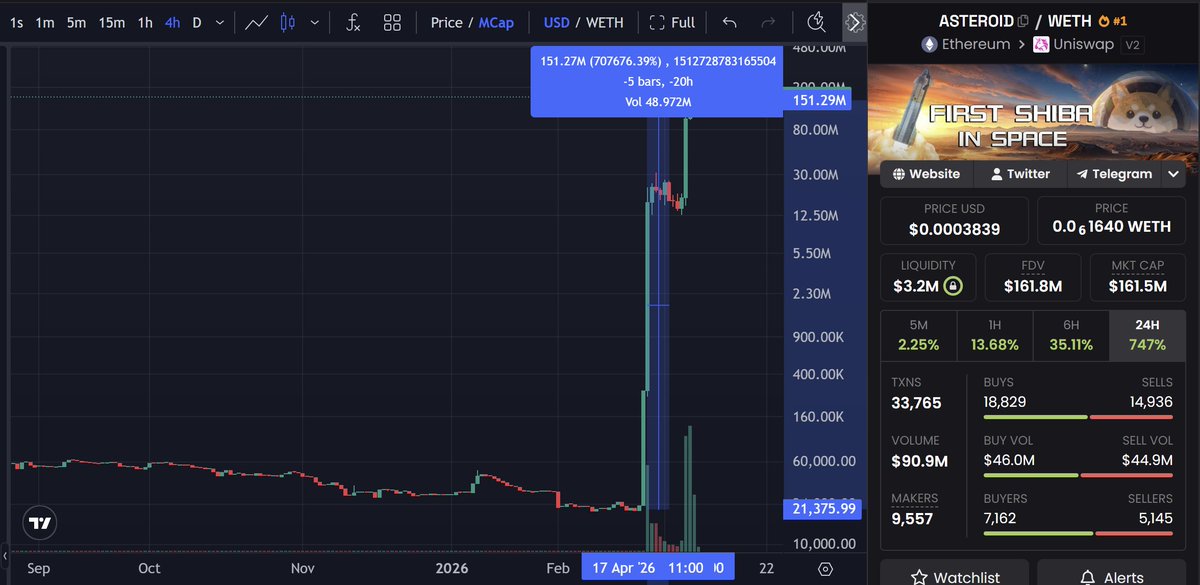Redo the chart action
1200x585 pixels.
(768, 22)
